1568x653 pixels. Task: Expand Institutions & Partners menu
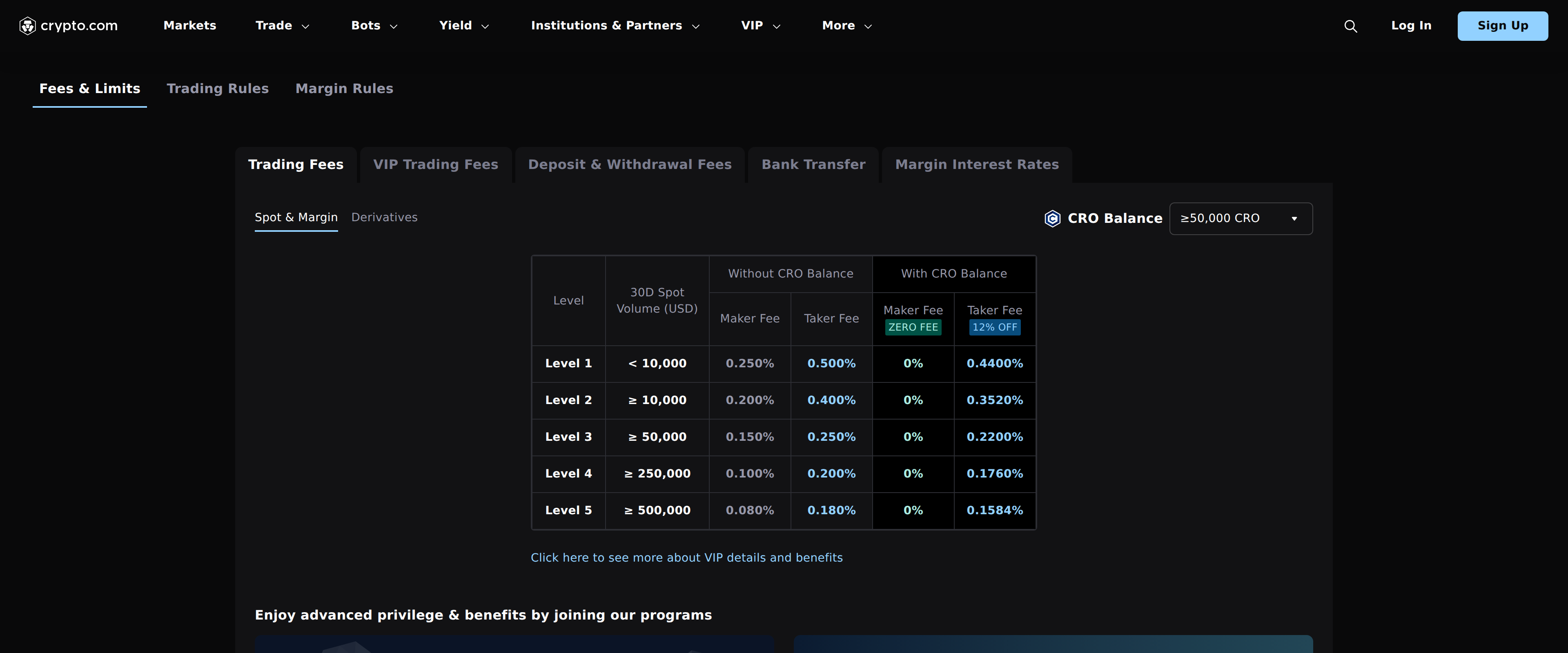click(615, 26)
